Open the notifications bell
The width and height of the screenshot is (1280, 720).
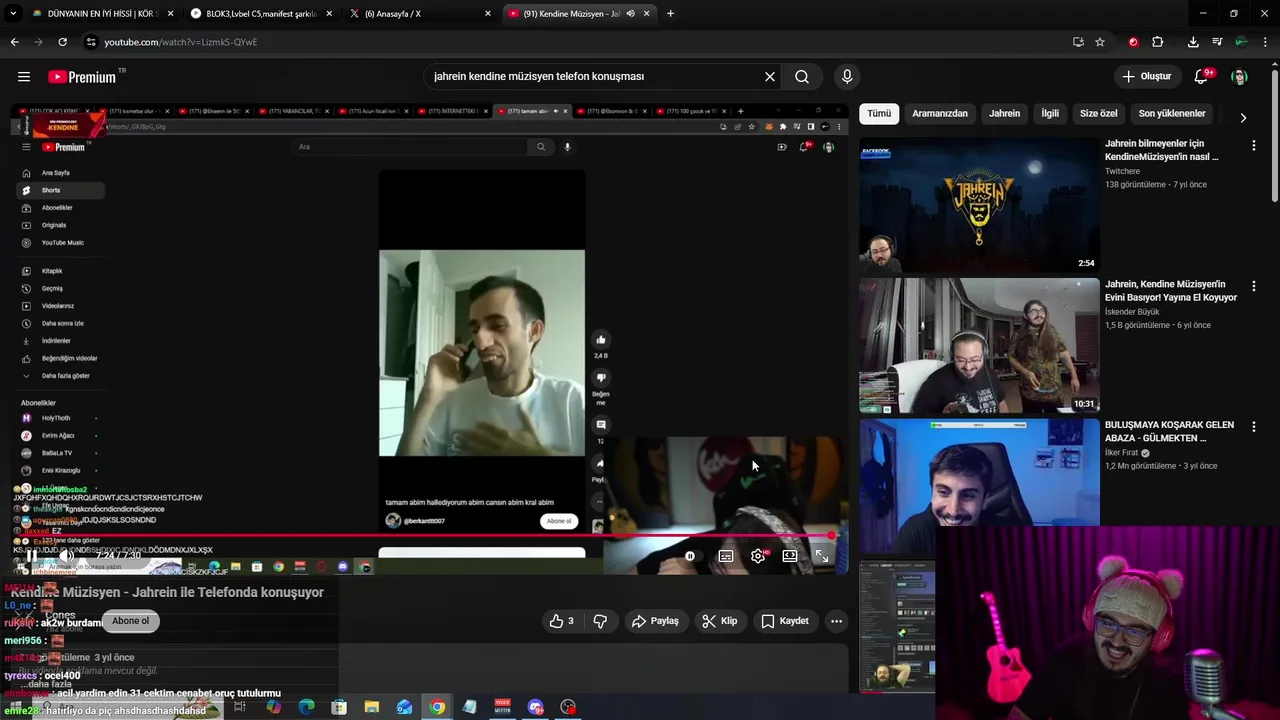1202,76
